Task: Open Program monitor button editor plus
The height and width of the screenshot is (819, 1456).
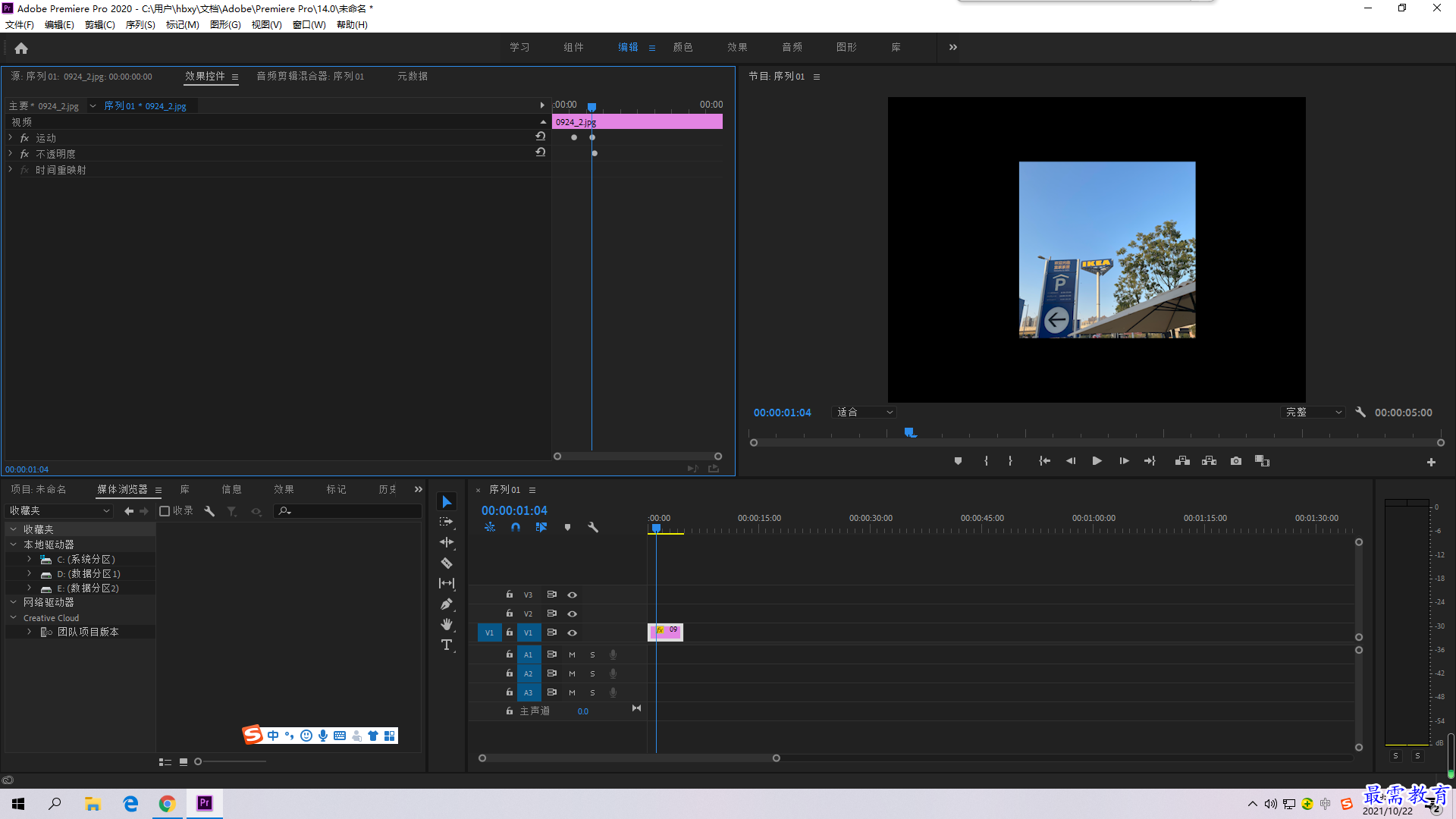Action: (x=1431, y=462)
